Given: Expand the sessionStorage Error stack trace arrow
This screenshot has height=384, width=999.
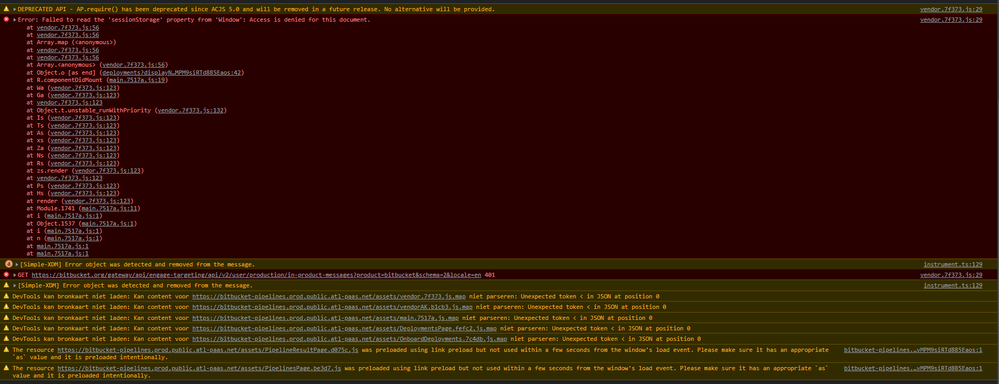Looking at the screenshot, I should [15, 20].
